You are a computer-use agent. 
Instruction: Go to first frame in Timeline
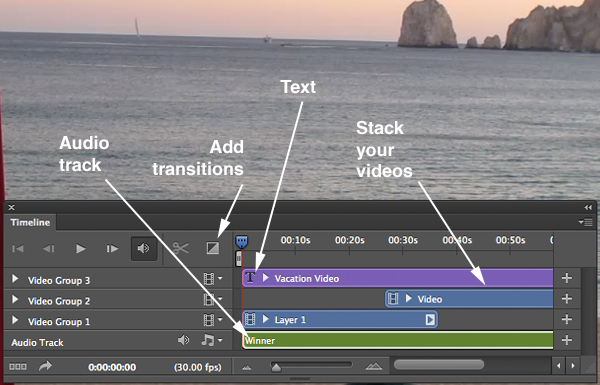coord(18,249)
